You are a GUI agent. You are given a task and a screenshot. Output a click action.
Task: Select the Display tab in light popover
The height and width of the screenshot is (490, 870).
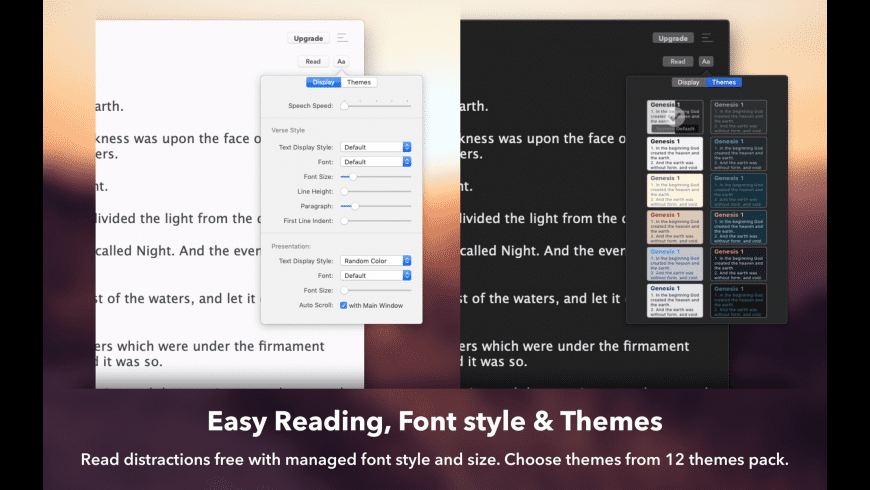coord(323,82)
